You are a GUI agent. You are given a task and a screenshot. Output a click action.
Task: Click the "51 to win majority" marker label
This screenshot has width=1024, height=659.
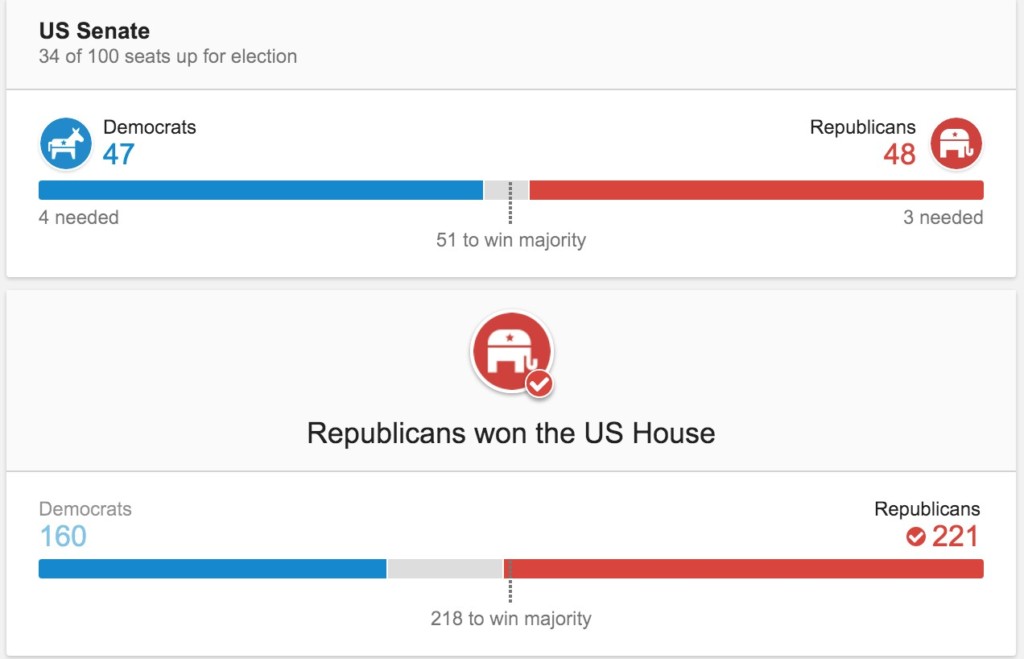click(x=511, y=240)
